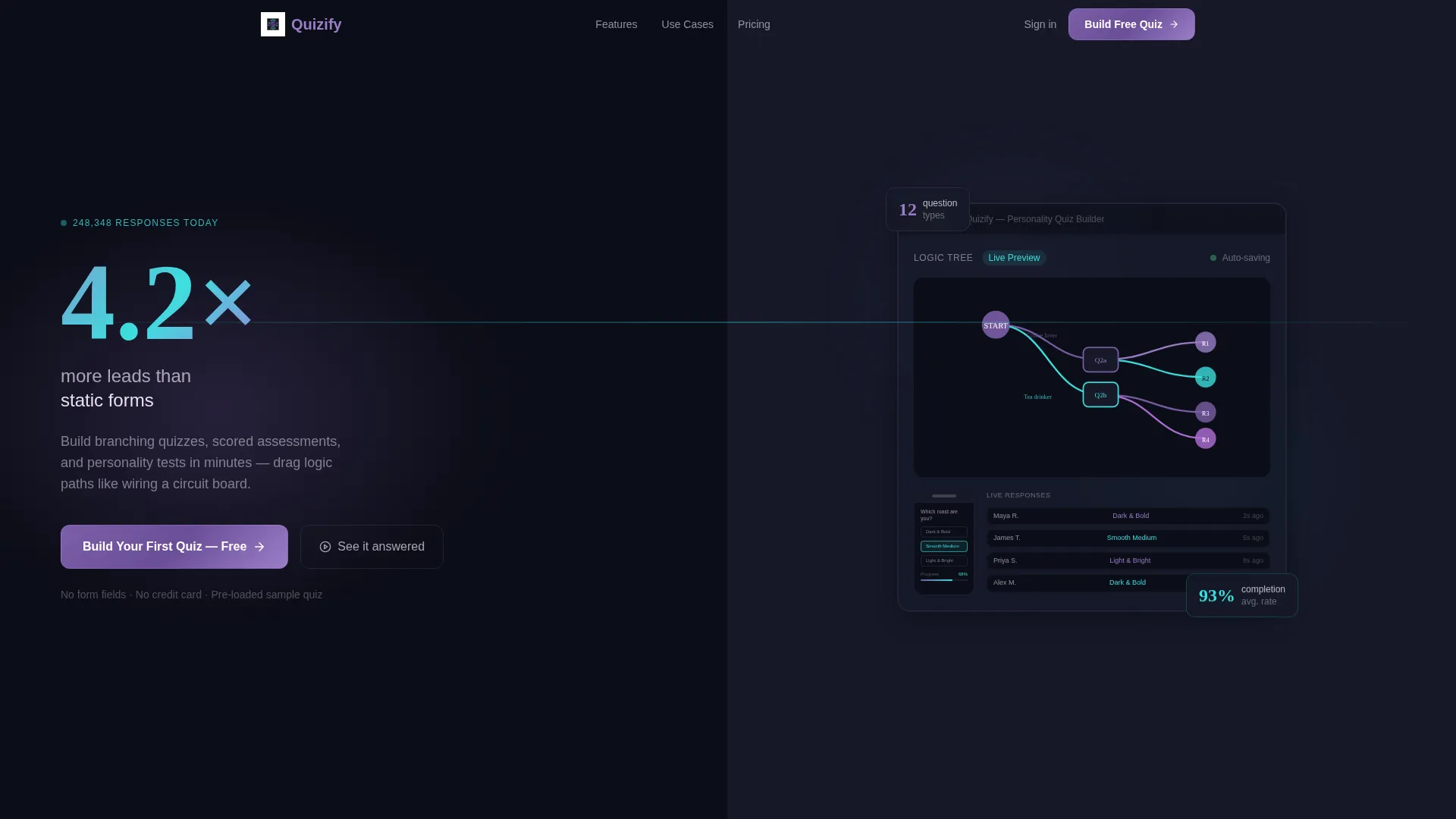Click the 248,348 responses today label
Image resolution: width=1456 pixels, height=819 pixels.
(x=140, y=223)
